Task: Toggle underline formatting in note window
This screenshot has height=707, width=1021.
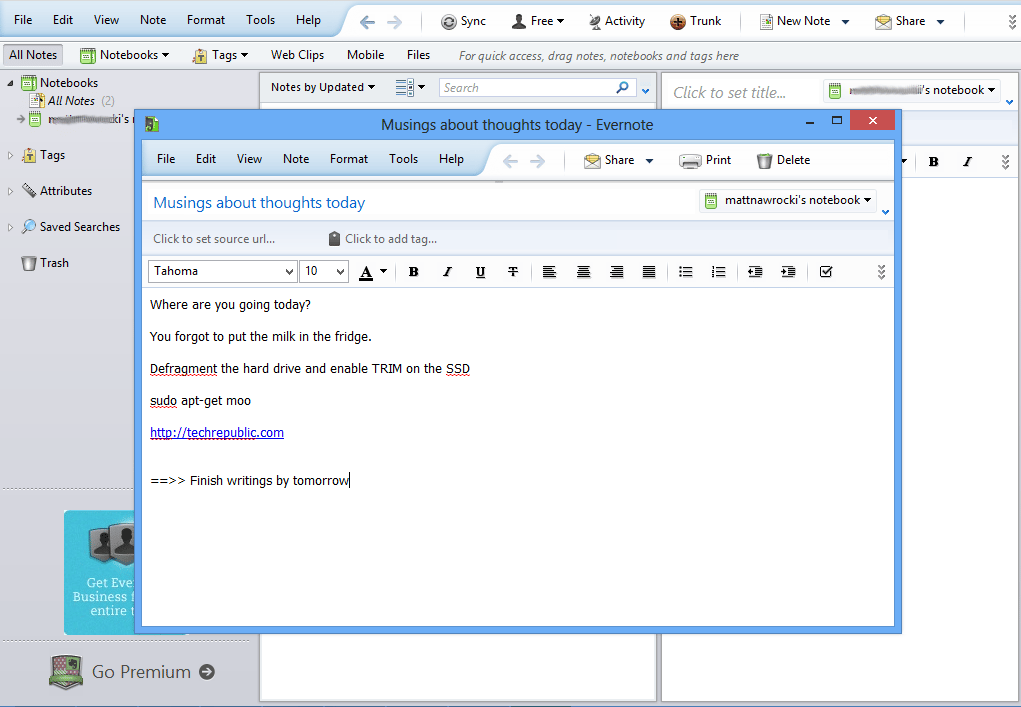Action: click(x=480, y=272)
